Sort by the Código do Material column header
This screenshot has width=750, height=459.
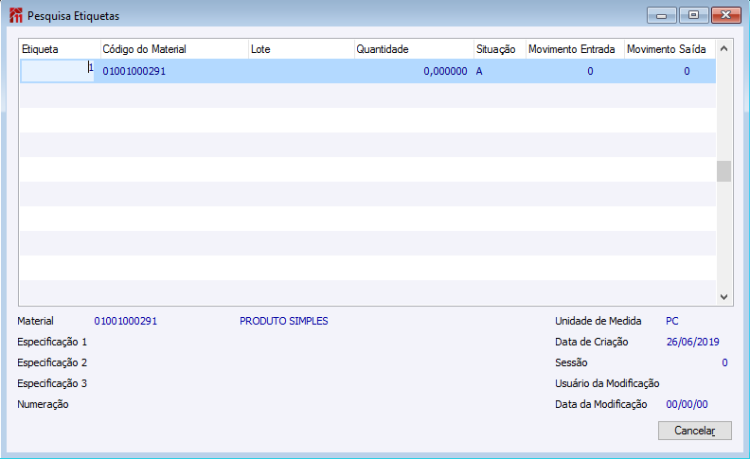(x=175, y=49)
